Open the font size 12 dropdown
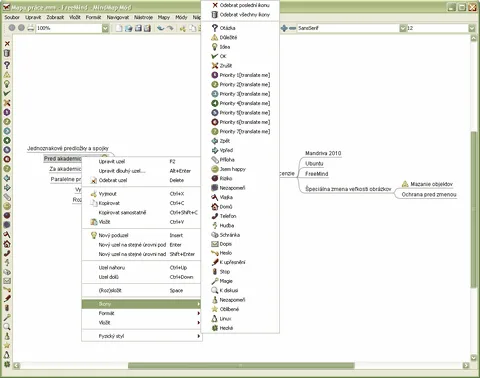 point(472,28)
